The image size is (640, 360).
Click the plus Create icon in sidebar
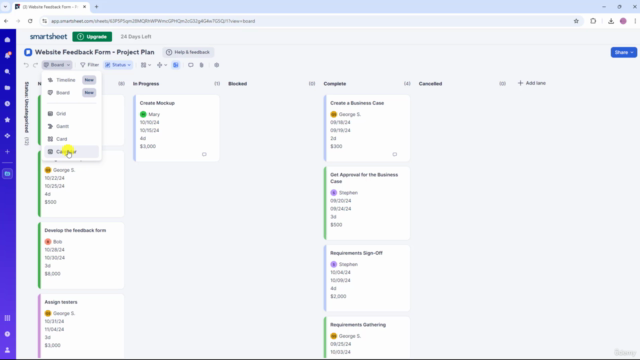7,151
